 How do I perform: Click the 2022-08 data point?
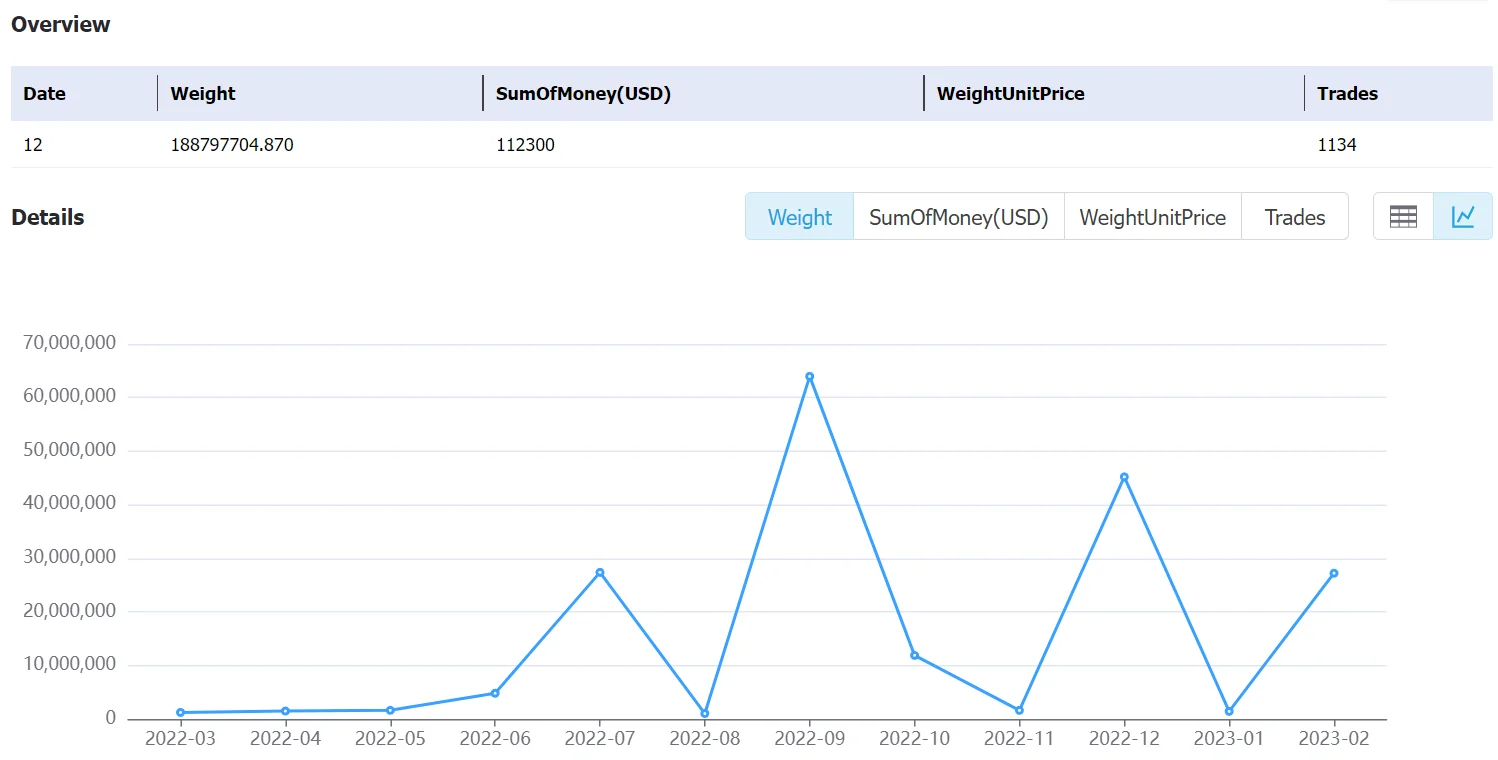pyautogui.click(x=705, y=714)
